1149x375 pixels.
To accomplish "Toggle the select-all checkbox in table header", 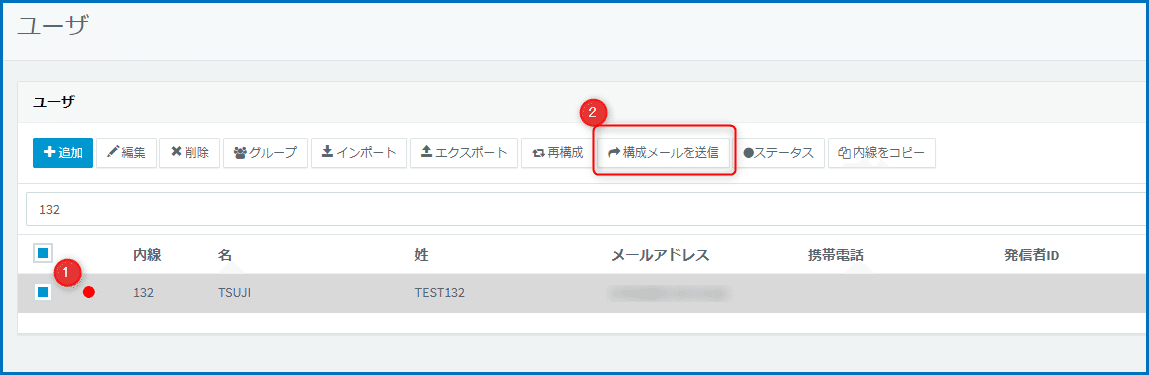I will (43, 253).
